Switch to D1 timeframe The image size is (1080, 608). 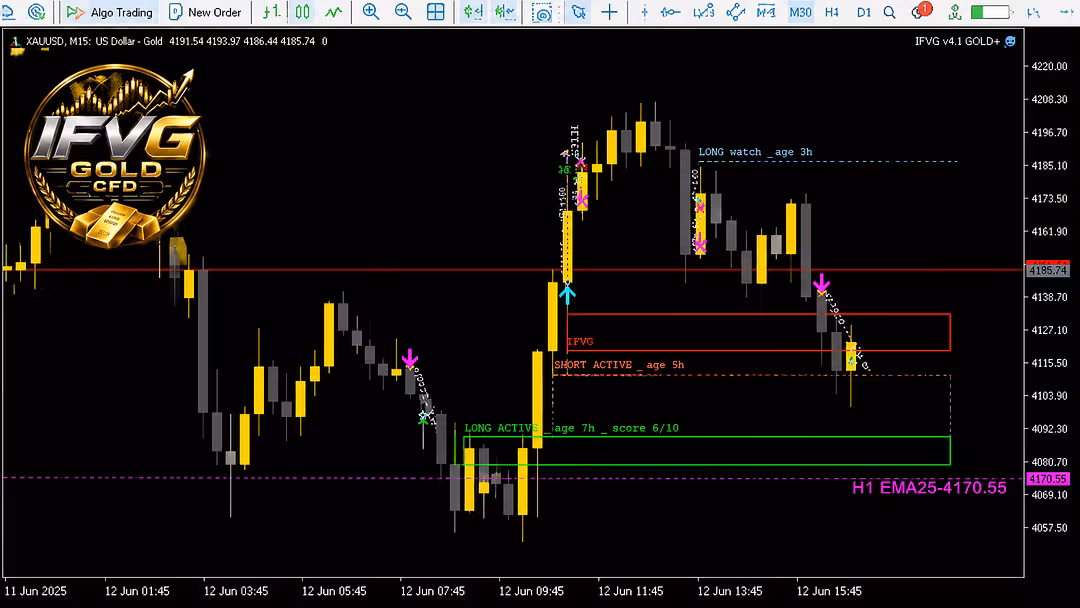863,12
